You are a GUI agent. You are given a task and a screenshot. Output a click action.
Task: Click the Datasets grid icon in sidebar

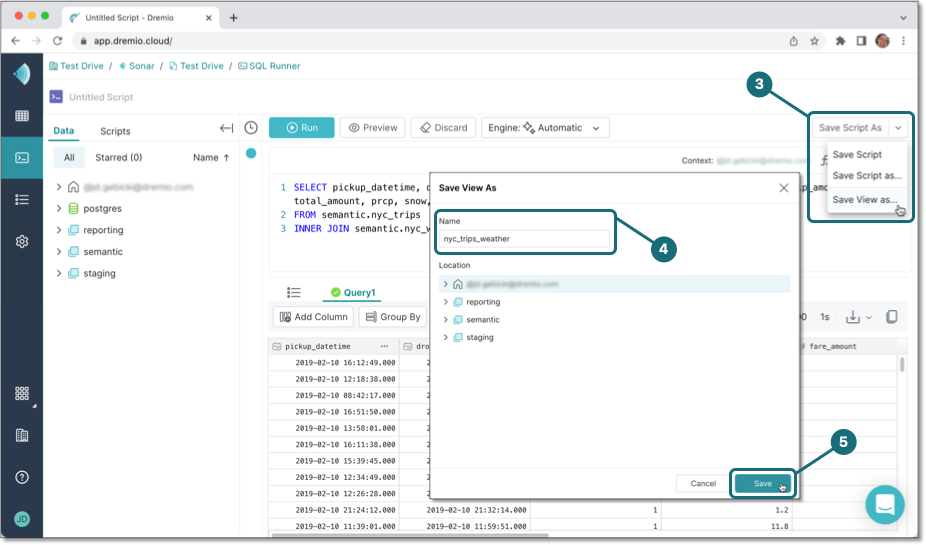tap(21, 116)
